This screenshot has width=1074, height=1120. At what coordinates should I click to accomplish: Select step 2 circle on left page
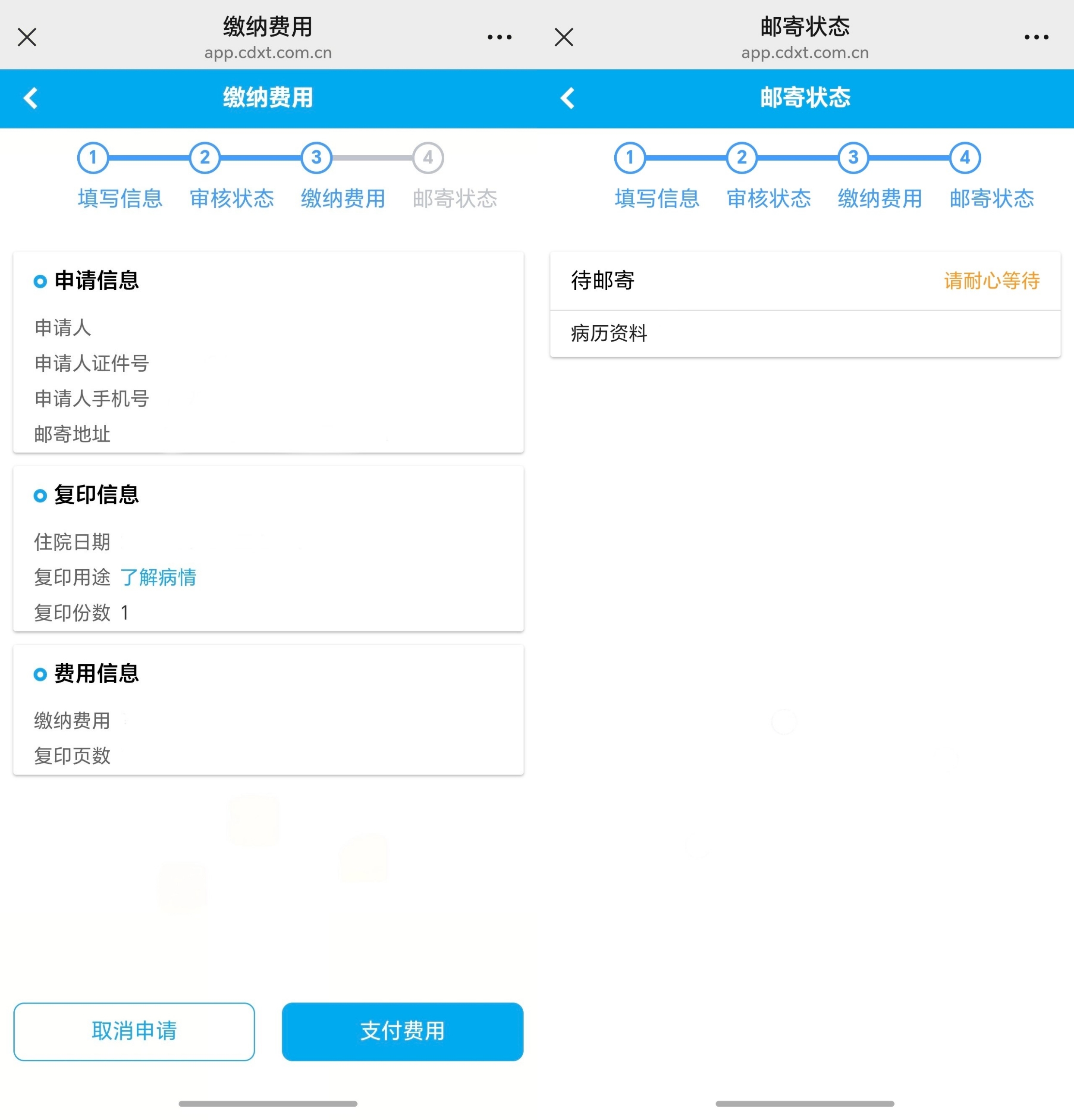point(204,158)
